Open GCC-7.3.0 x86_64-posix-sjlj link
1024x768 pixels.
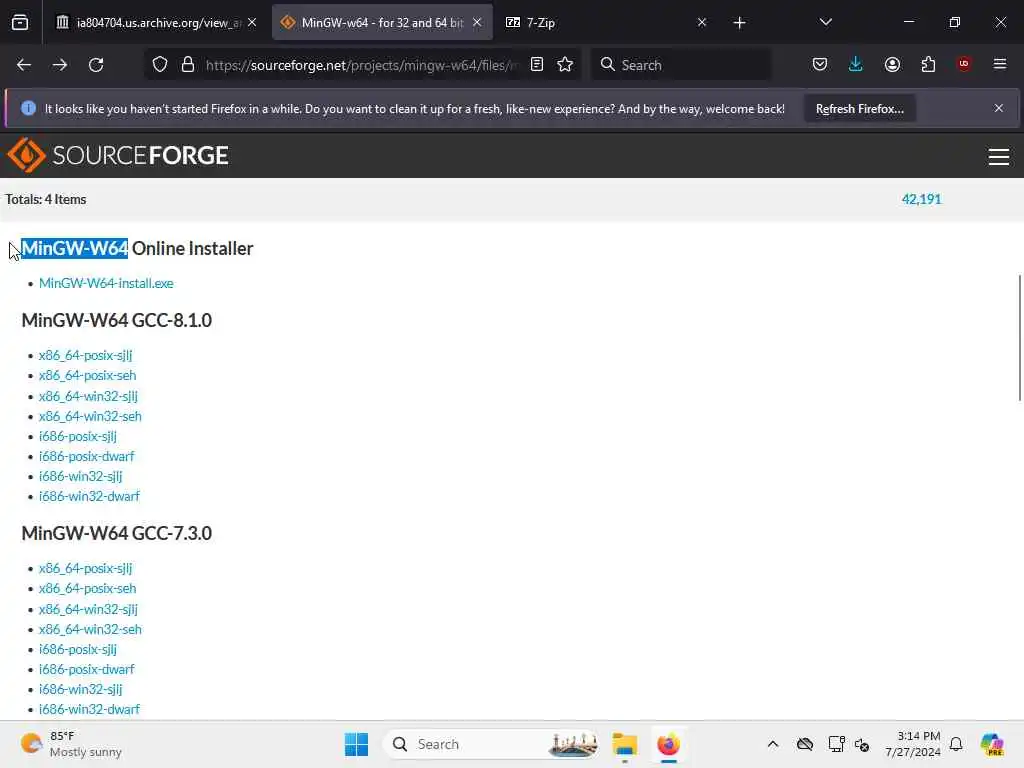click(x=85, y=568)
